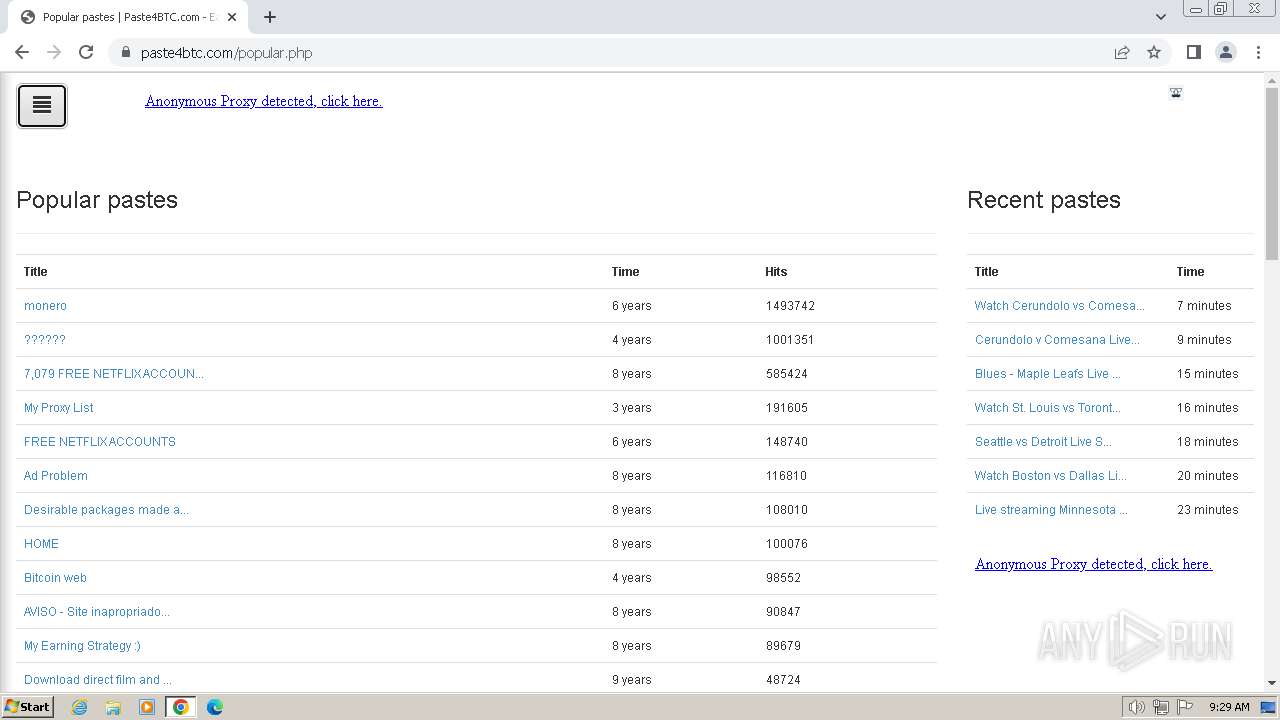Open My Proxy List paste
This screenshot has width=1280, height=720.
pyautogui.click(x=59, y=408)
